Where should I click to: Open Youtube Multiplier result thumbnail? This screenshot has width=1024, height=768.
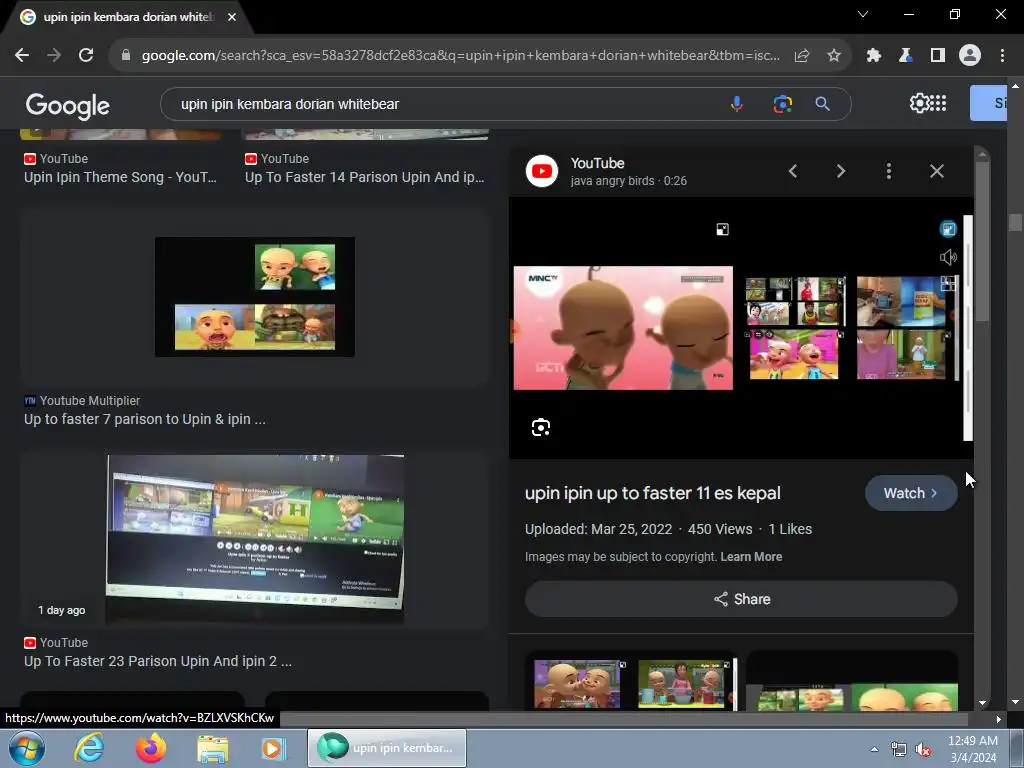[x=255, y=297]
